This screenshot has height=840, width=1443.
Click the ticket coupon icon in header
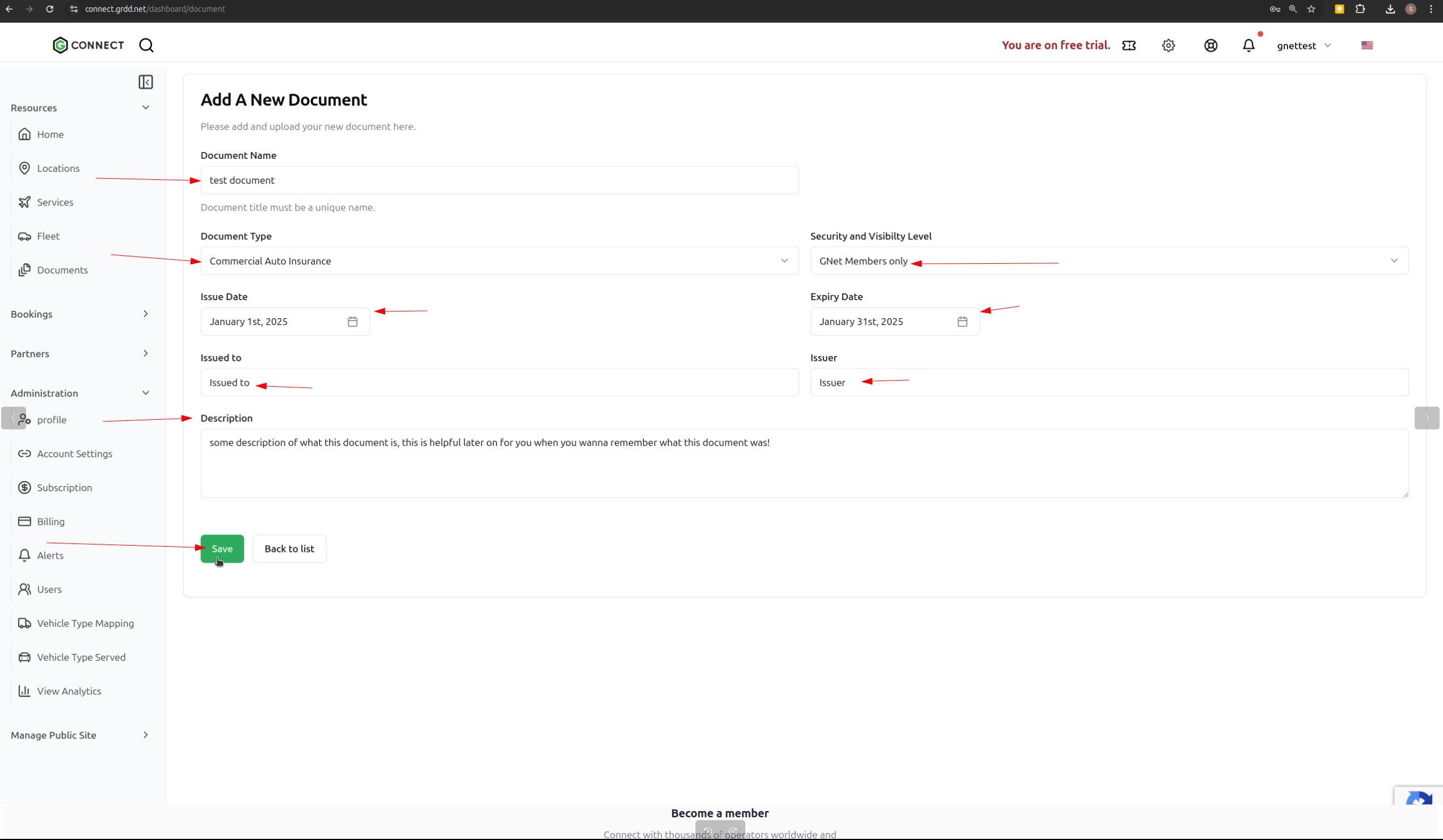[1129, 45]
